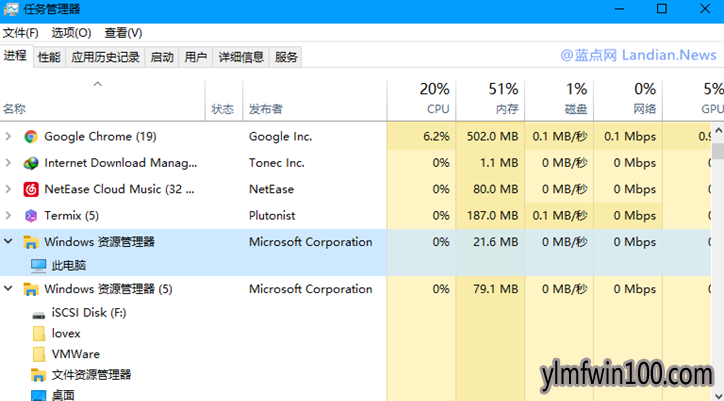Collapse the Windows 资源管理器 (5) group

8,288
